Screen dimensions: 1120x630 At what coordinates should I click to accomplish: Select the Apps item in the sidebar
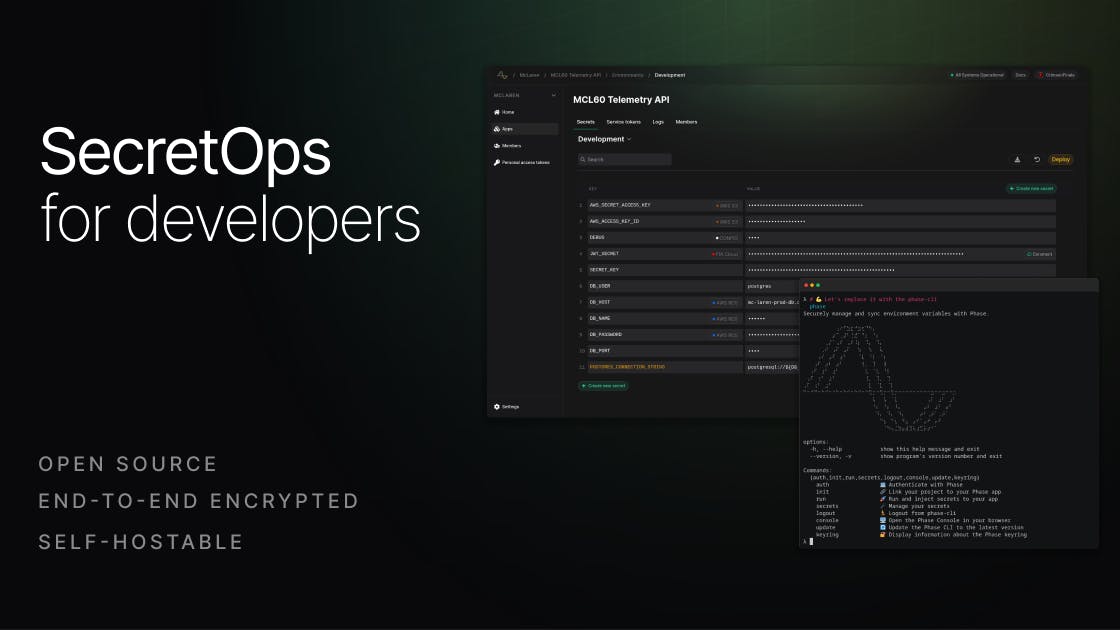click(524, 129)
